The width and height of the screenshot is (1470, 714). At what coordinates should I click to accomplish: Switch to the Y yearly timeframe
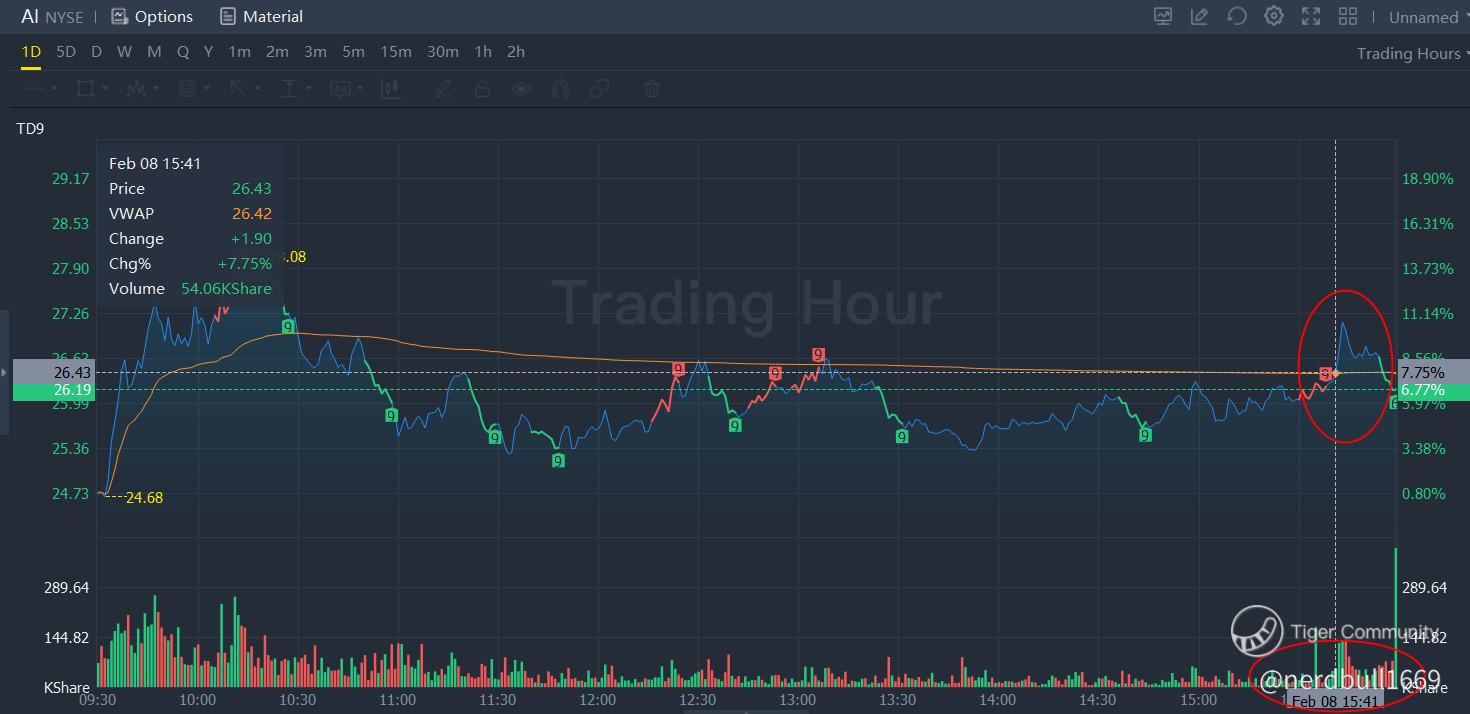coord(208,52)
